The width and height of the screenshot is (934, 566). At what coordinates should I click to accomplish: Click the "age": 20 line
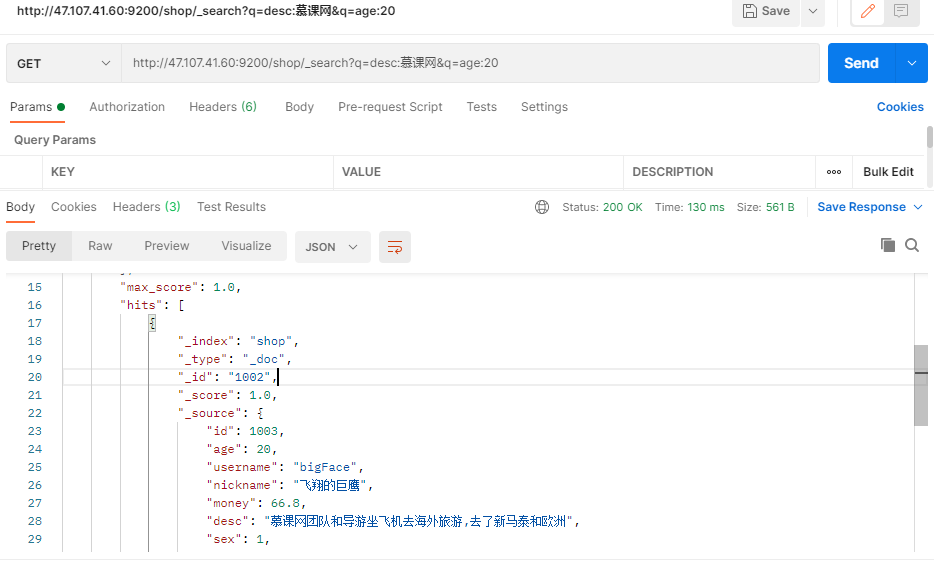242,449
